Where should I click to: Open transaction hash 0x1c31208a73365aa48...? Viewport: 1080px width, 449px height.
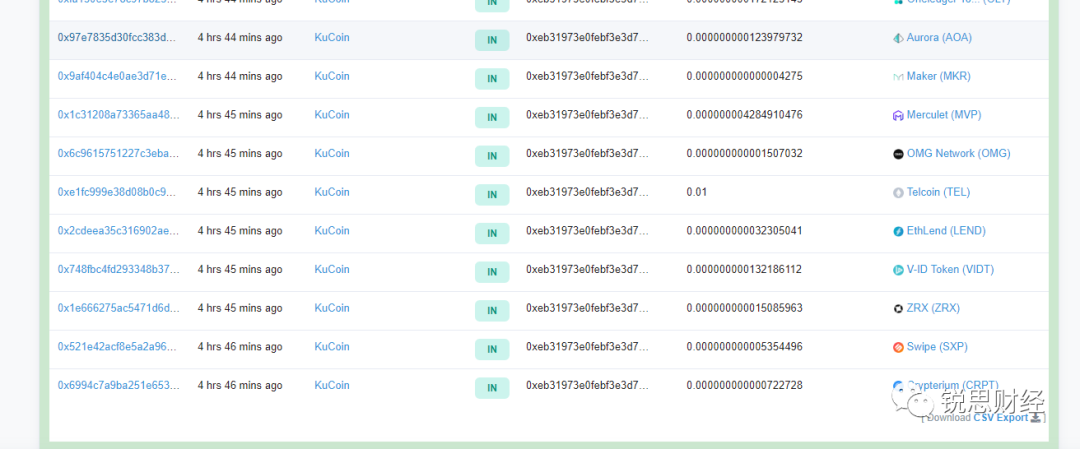(118, 114)
